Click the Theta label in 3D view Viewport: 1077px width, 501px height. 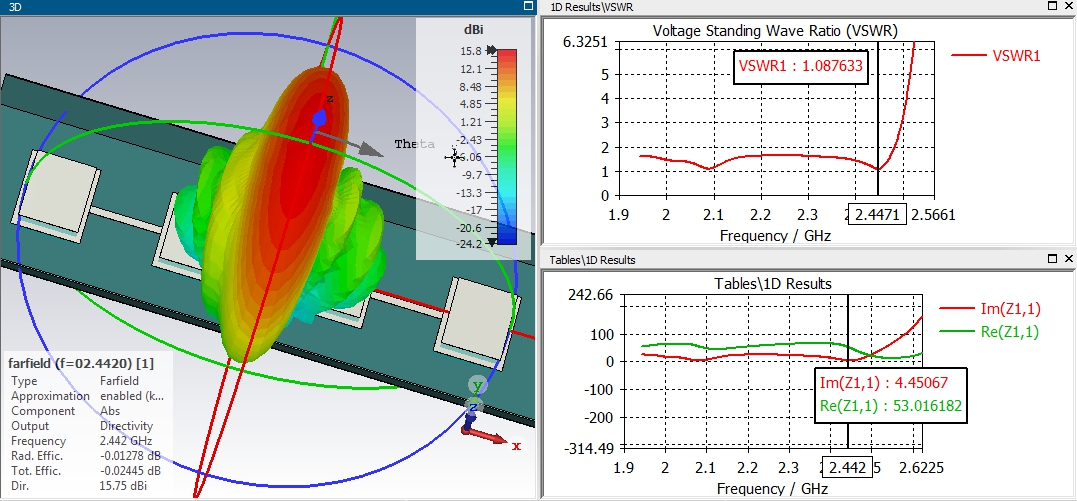(414, 144)
